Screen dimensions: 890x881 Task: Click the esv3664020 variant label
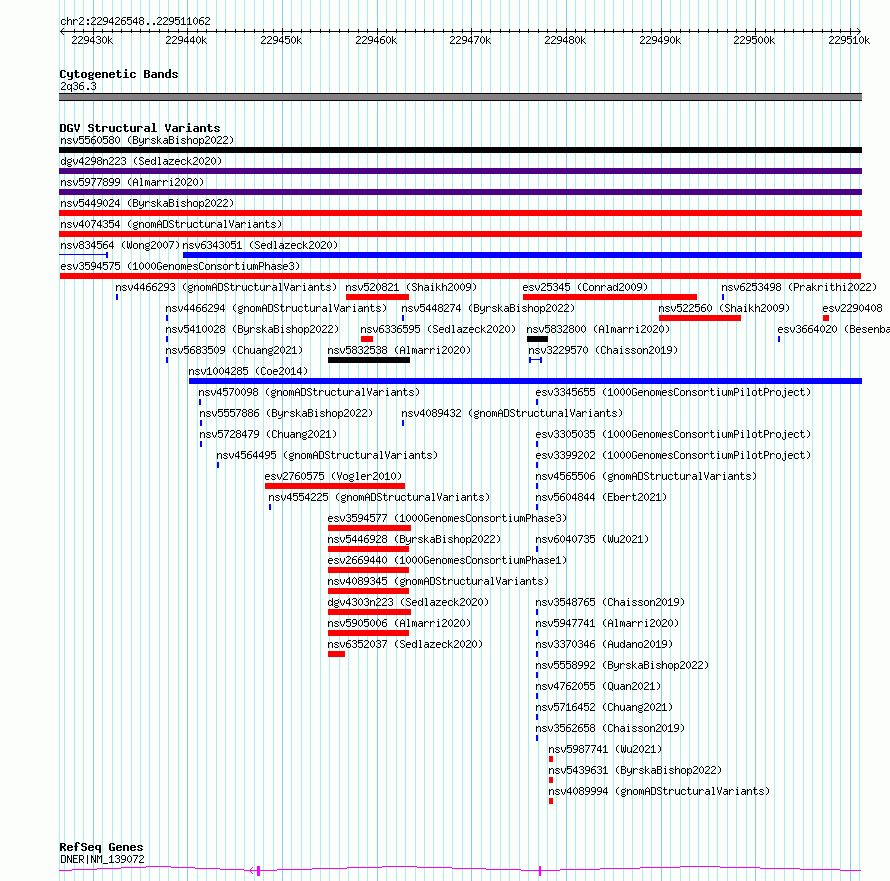[833, 329]
